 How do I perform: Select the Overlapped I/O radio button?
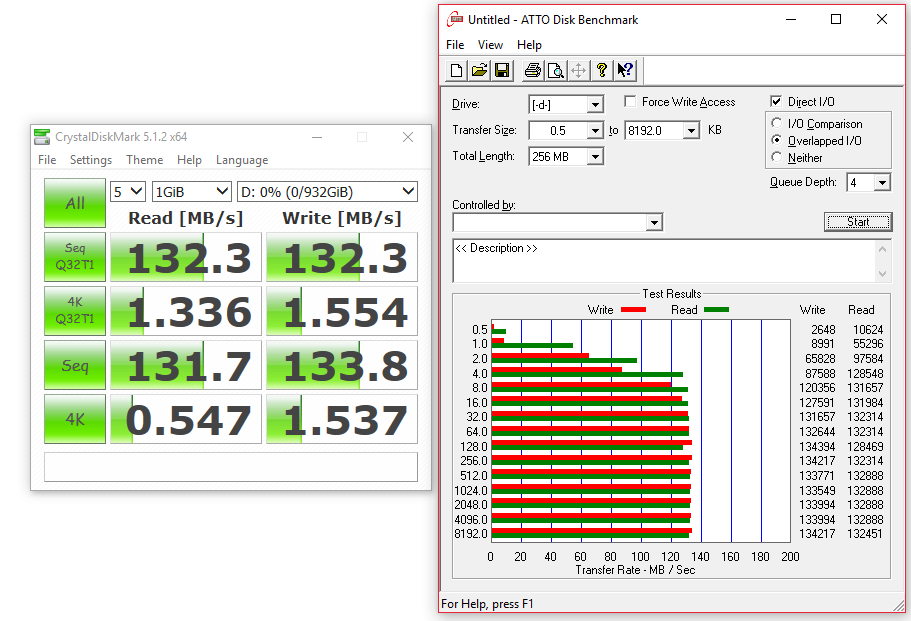point(776,140)
